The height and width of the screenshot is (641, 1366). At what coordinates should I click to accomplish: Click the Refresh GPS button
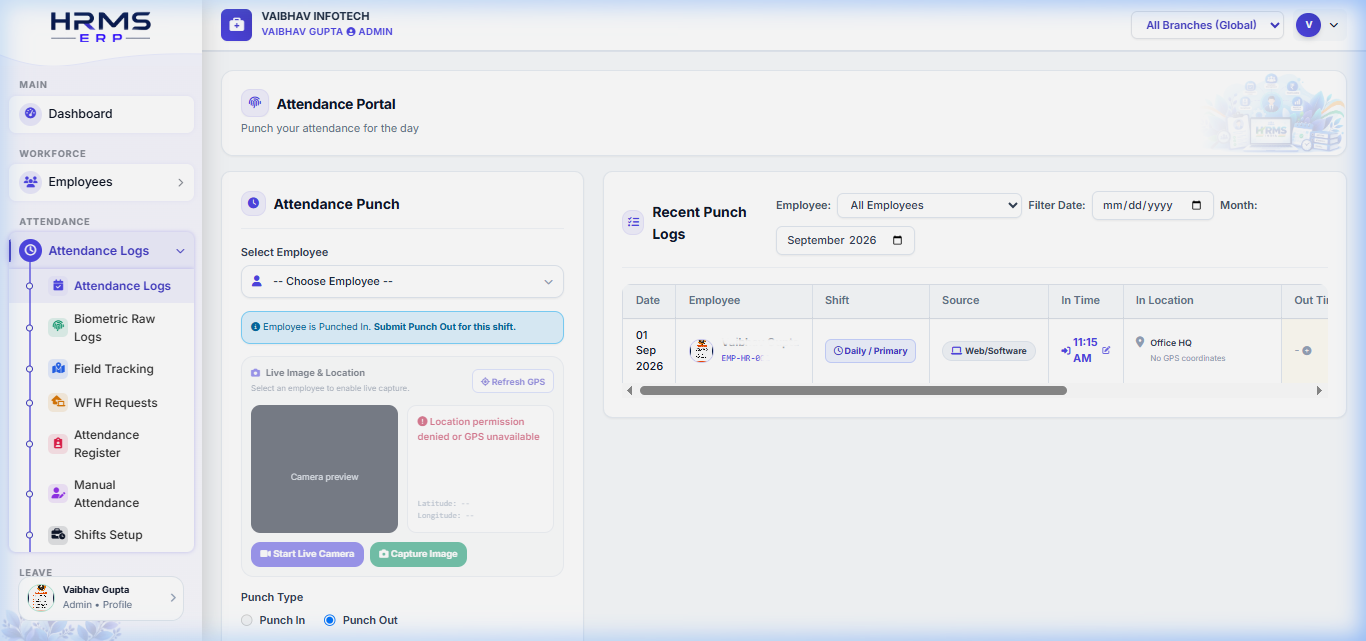click(513, 381)
